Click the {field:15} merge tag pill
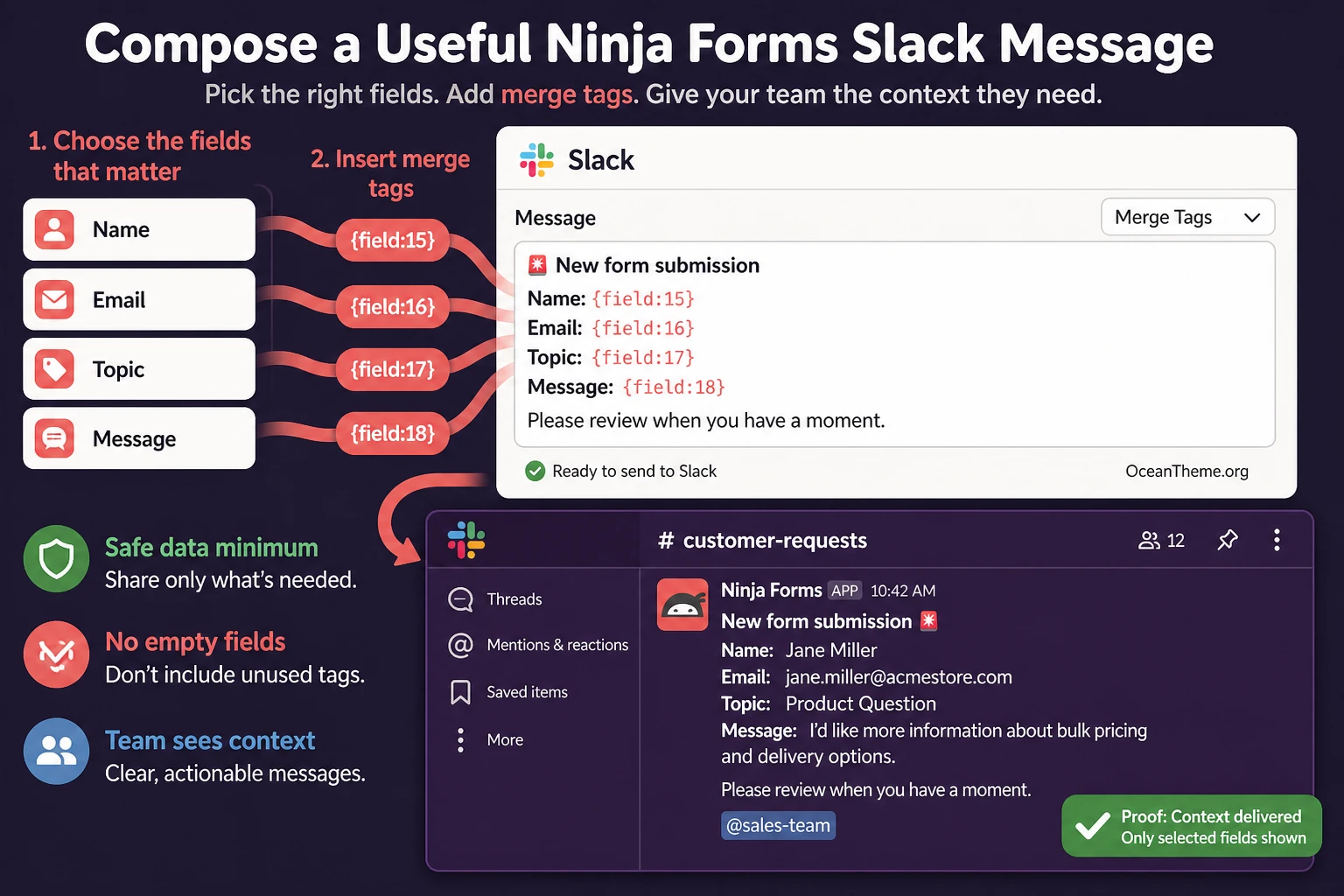This screenshot has height=896, width=1344. (393, 240)
